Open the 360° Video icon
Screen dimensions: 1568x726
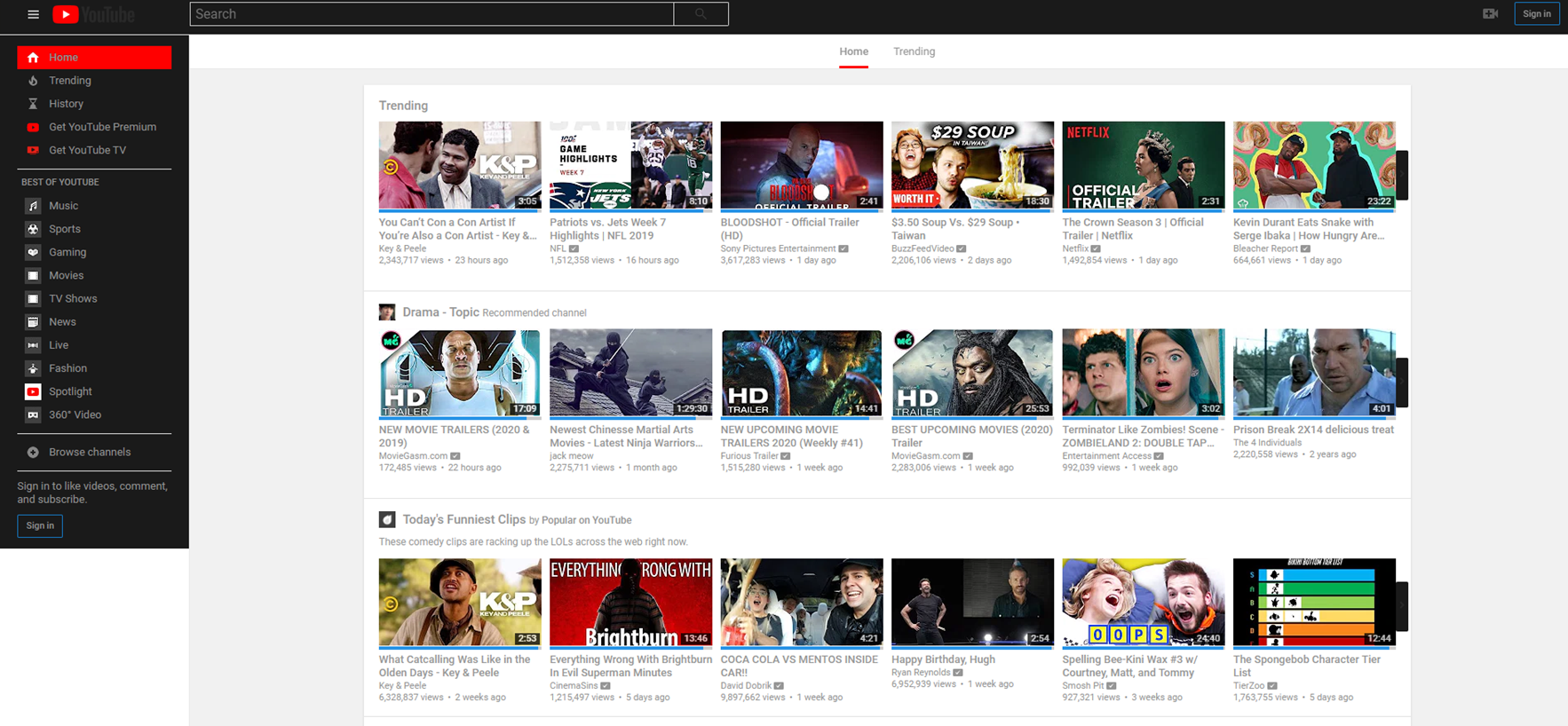coord(33,414)
